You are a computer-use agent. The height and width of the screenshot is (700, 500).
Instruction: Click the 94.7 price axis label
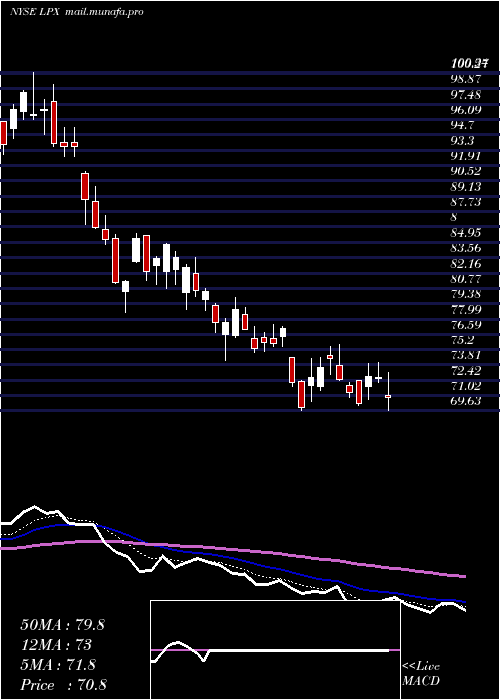pyautogui.click(x=462, y=125)
